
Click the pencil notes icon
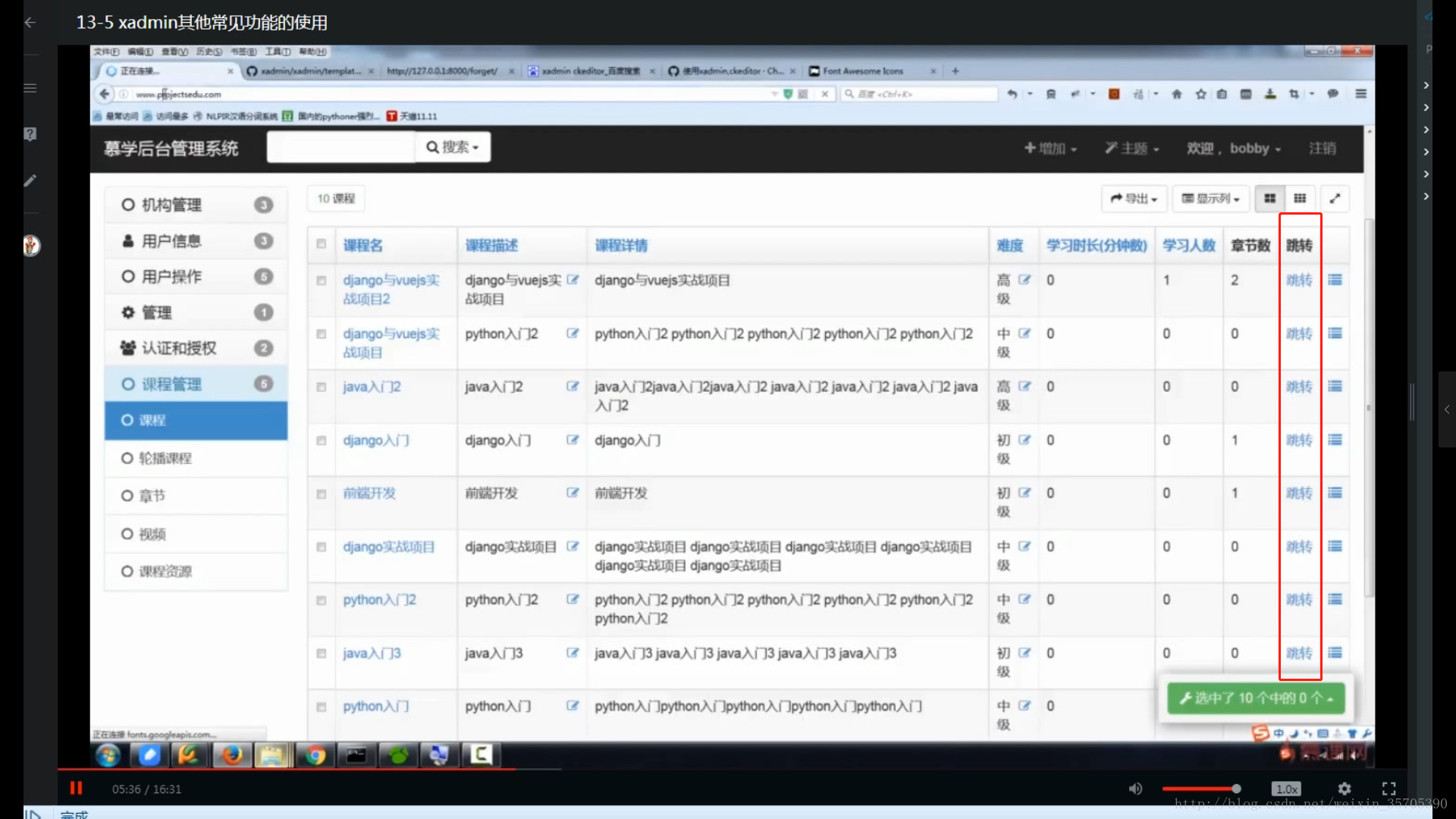(x=30, y=180)
